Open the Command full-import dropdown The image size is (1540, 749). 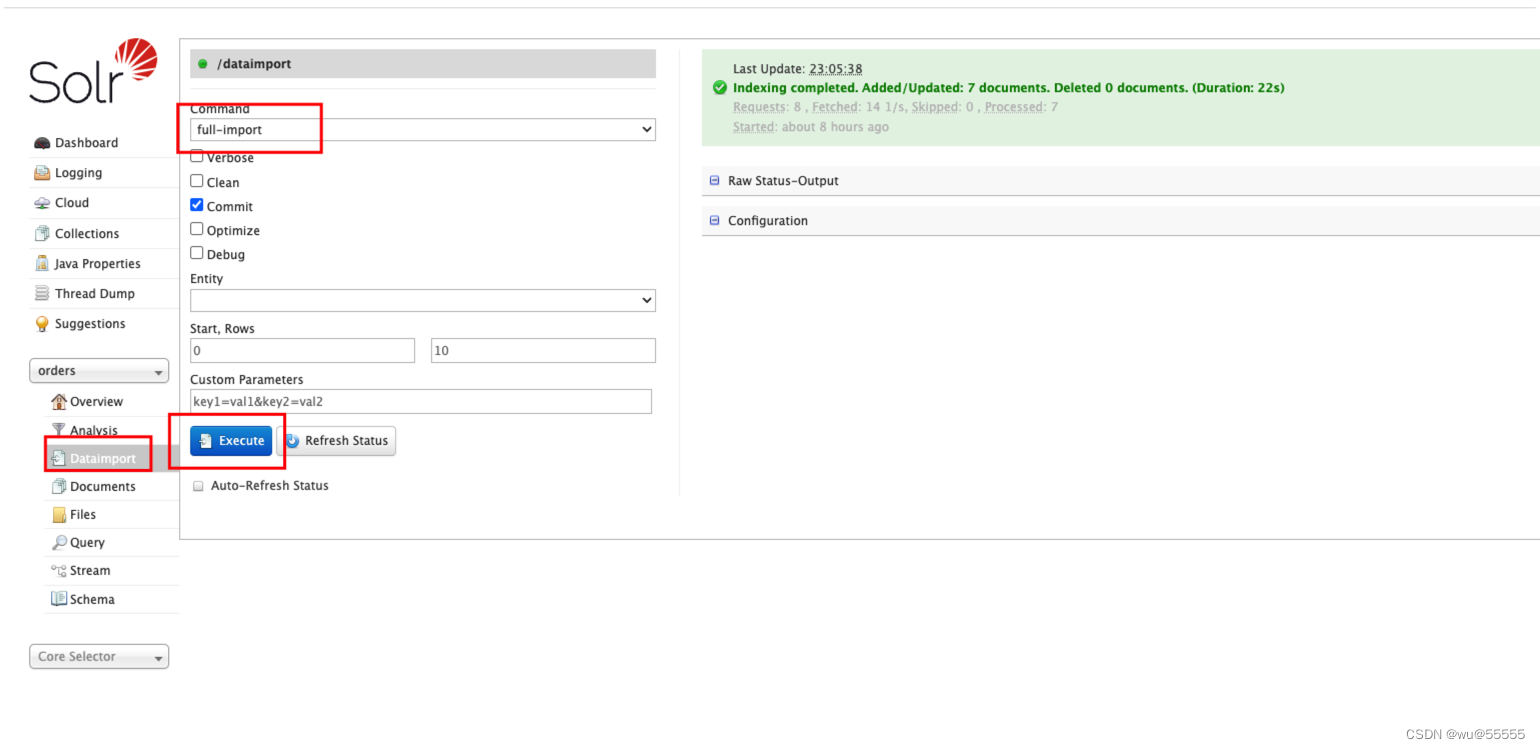[x=423, y=130]
